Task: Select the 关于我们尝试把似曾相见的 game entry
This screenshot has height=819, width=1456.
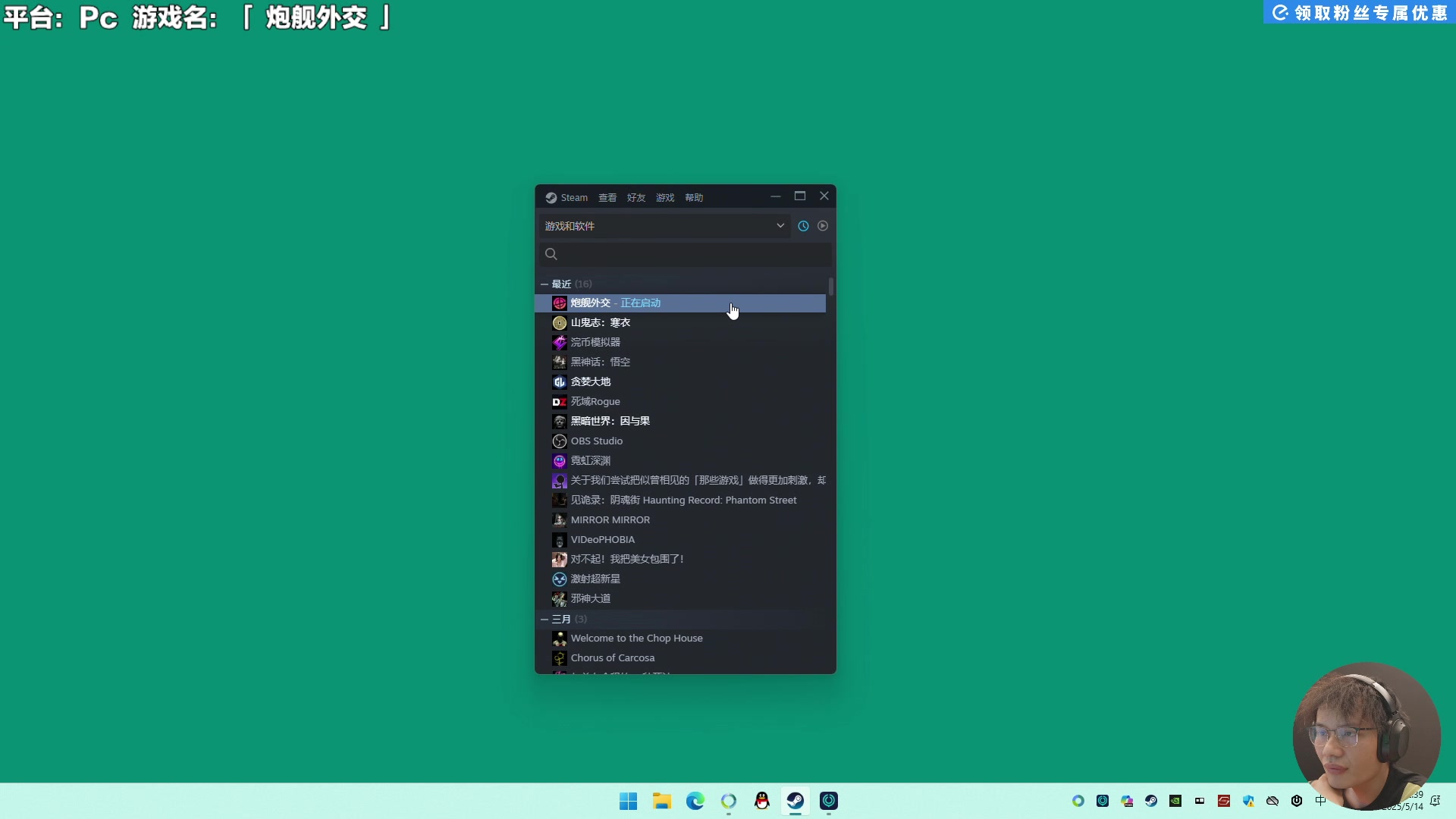Action: click(x=680, y=480)
